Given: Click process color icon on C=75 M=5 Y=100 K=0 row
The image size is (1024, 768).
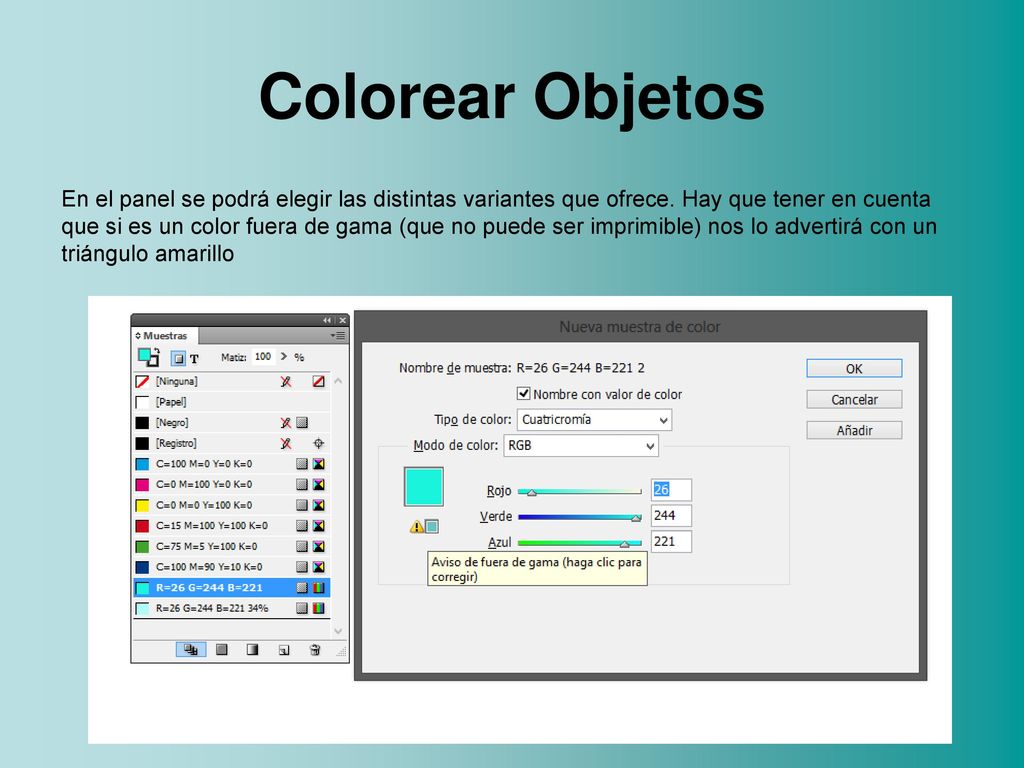Looking at the screenshot, I should (x=302, y=547).
